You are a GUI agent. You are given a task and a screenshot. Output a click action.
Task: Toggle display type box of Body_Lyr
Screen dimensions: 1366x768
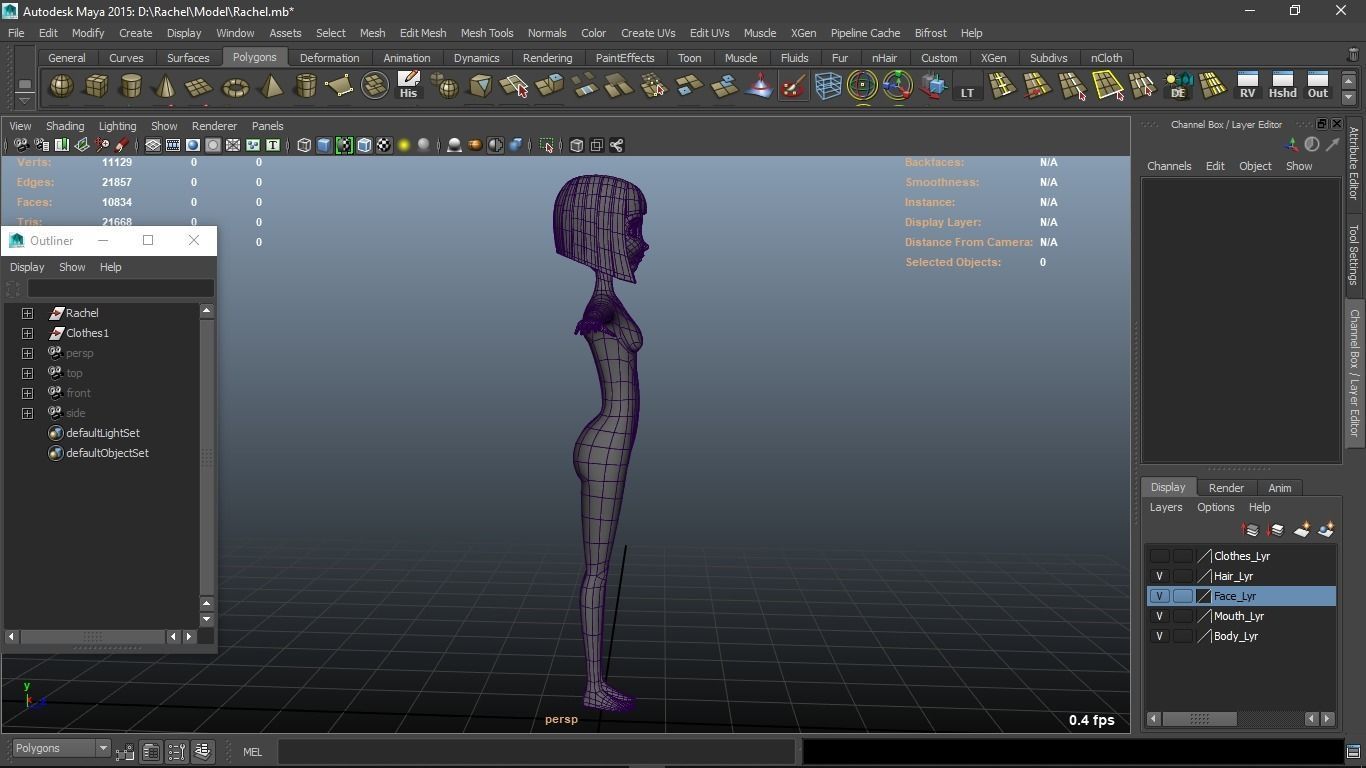click(1183, 636)
